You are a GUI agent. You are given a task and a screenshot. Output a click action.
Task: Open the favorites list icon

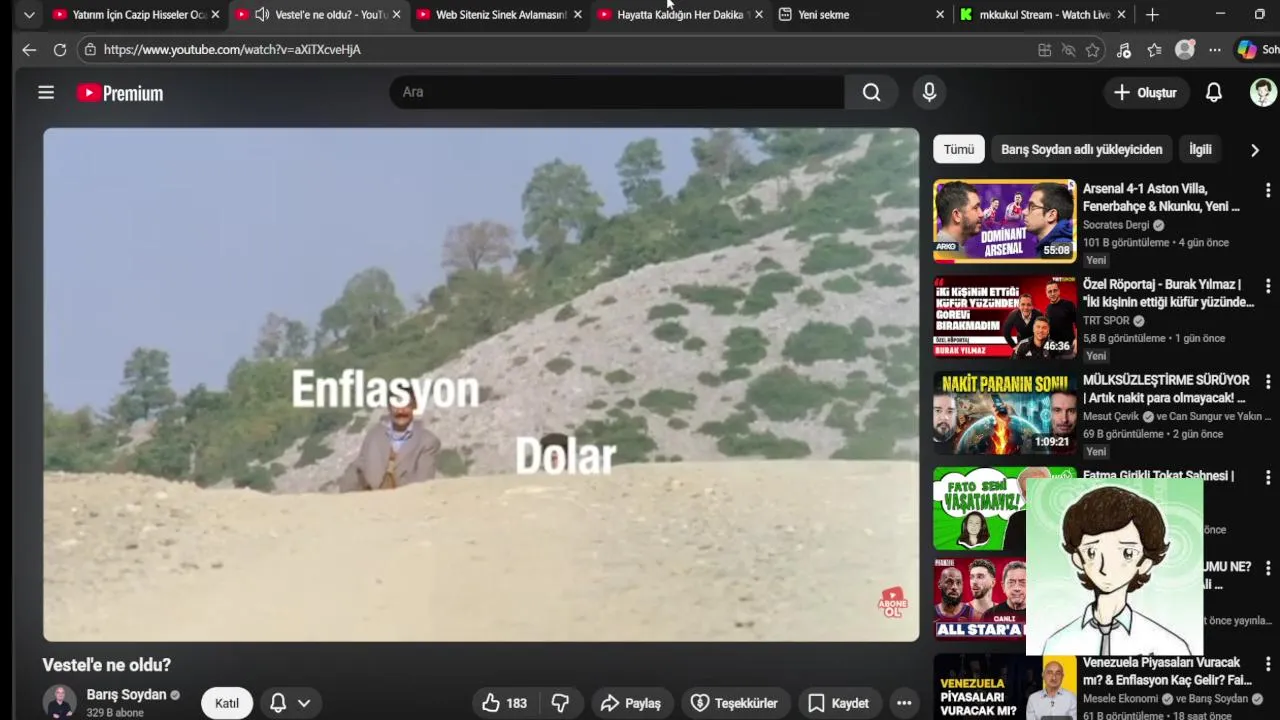coord(1155,50)
